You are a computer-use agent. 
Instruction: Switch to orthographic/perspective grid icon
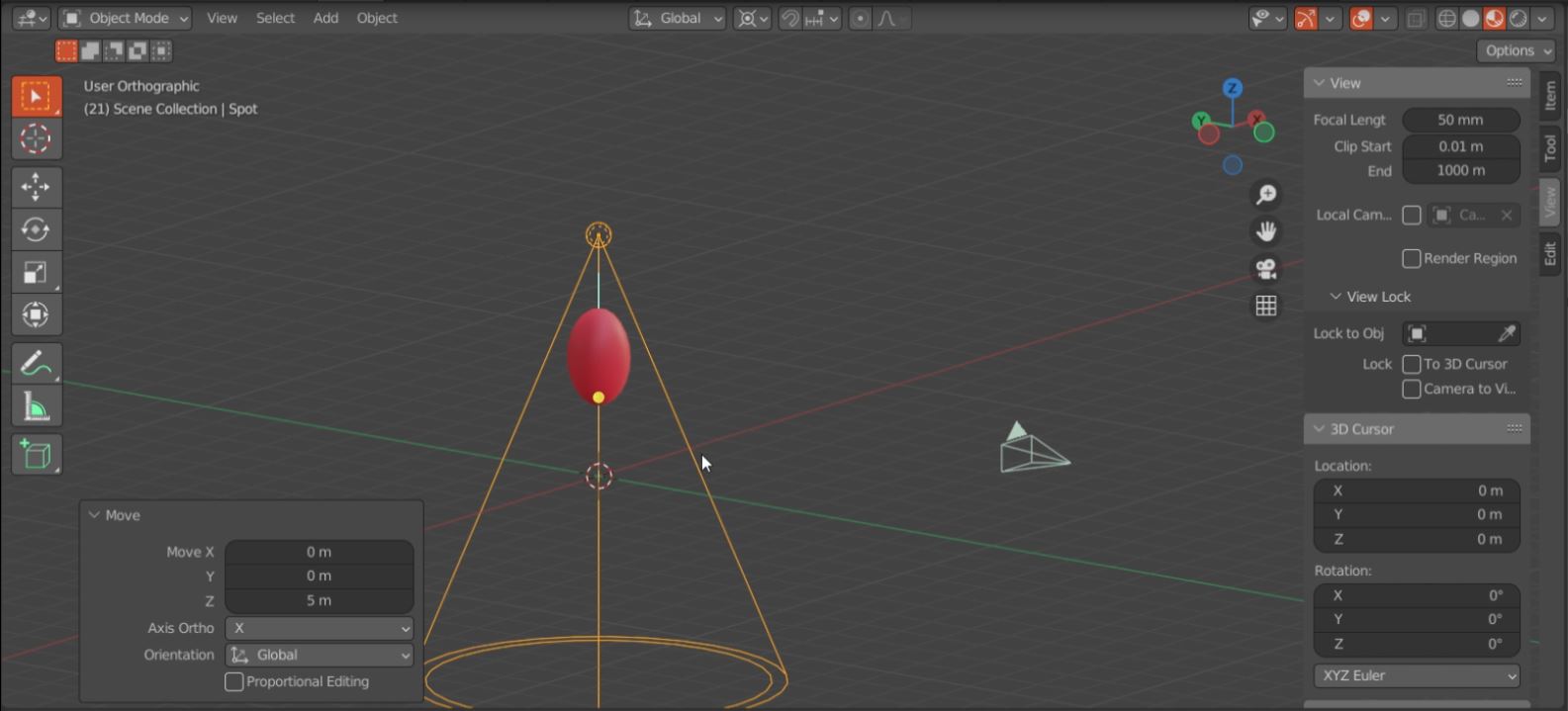[1265, 307]
